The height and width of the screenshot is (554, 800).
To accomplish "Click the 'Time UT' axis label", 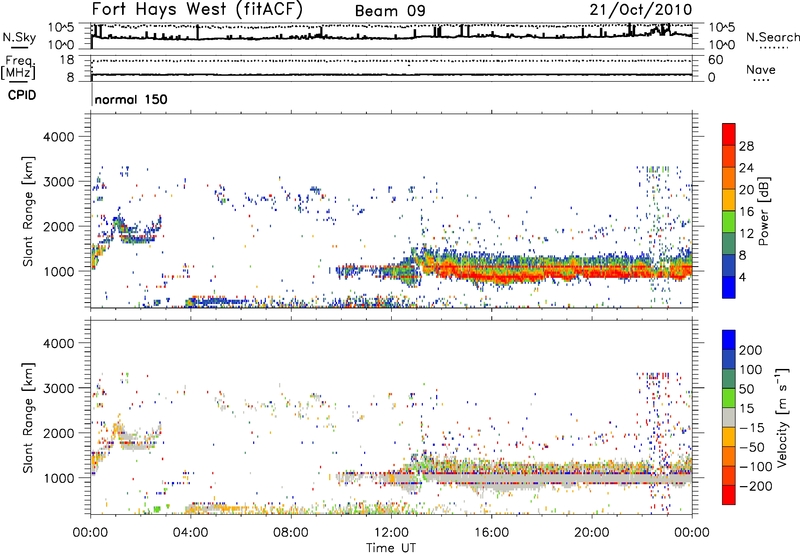I will (x=391, y=547).
